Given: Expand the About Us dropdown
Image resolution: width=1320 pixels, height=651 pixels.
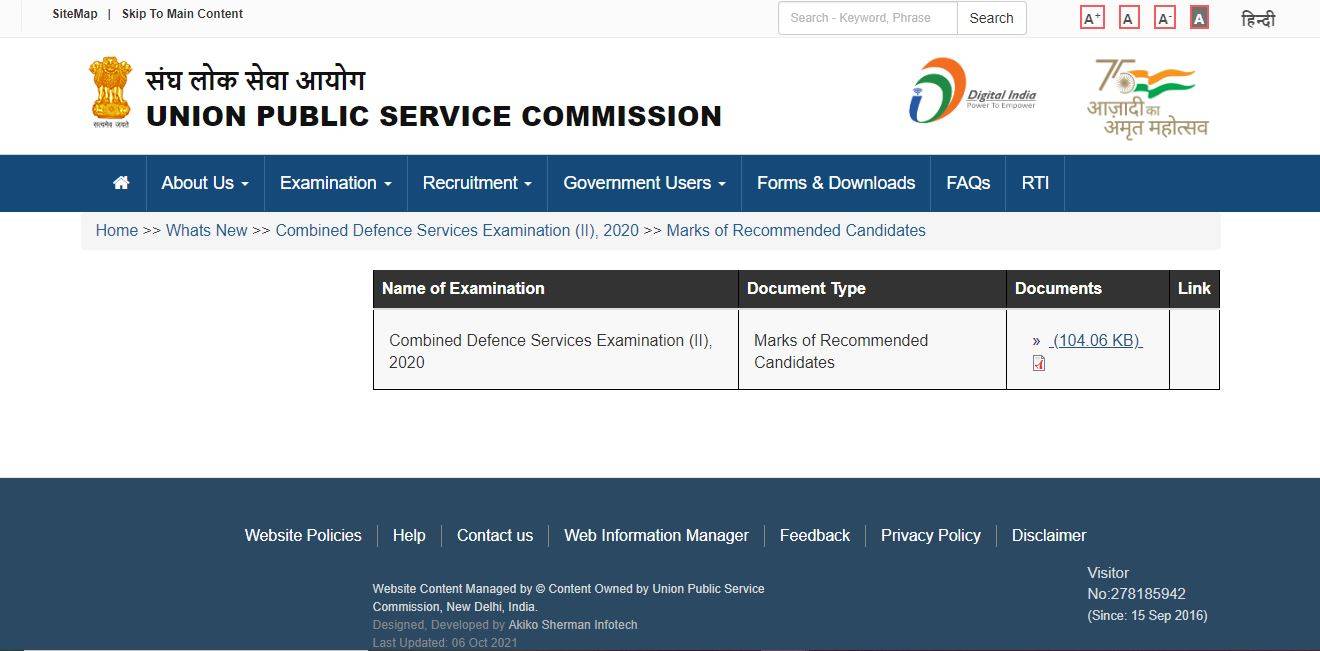Looking at the screenshot, I should (204, 183).
